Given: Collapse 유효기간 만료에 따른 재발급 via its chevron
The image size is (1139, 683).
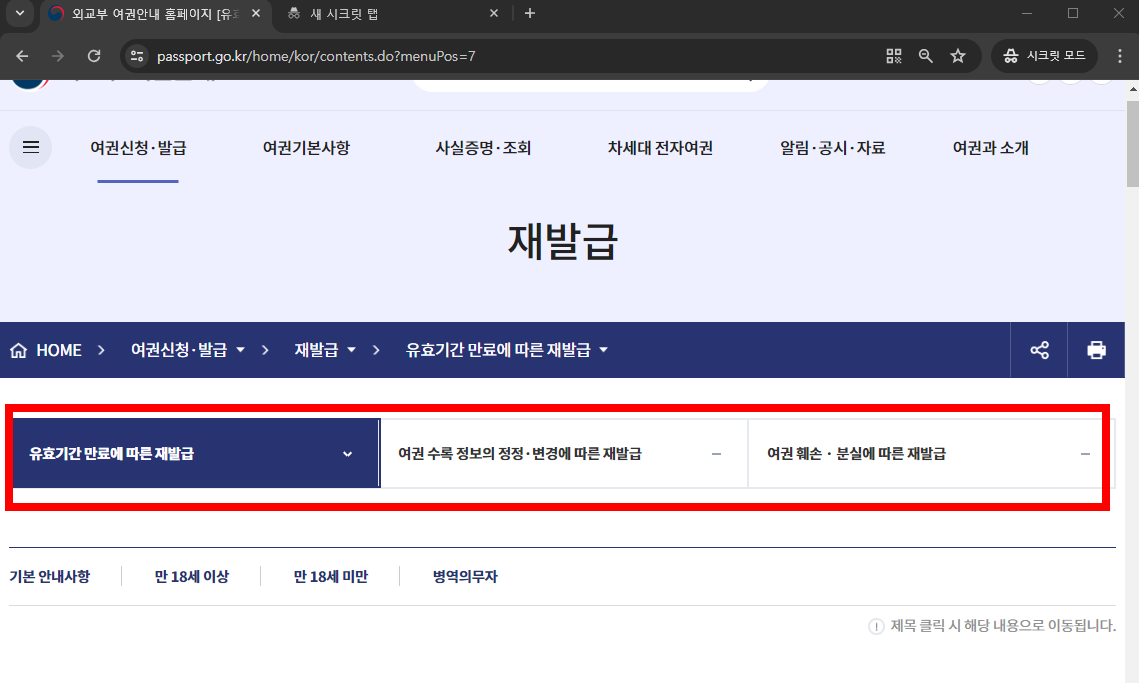Looking at the screenshot, I should pyautogui.click(x=348, y=453).
